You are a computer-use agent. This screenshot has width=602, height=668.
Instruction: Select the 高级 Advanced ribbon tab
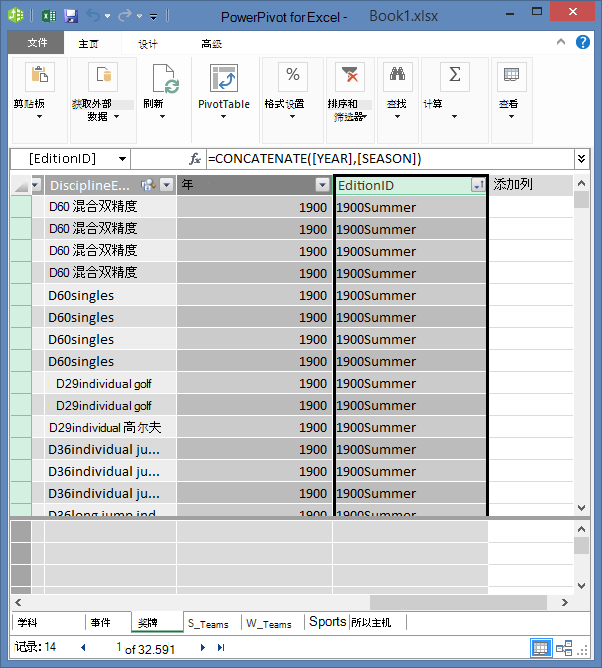(212, 44)
